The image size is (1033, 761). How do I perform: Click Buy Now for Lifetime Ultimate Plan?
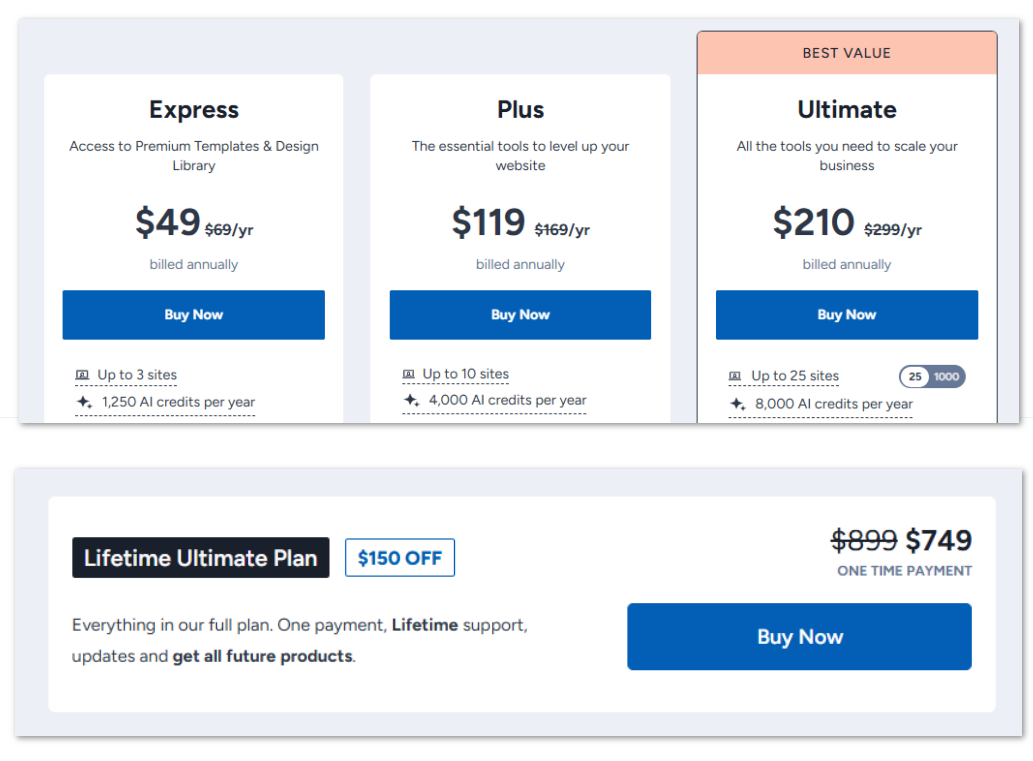(799, 636)
